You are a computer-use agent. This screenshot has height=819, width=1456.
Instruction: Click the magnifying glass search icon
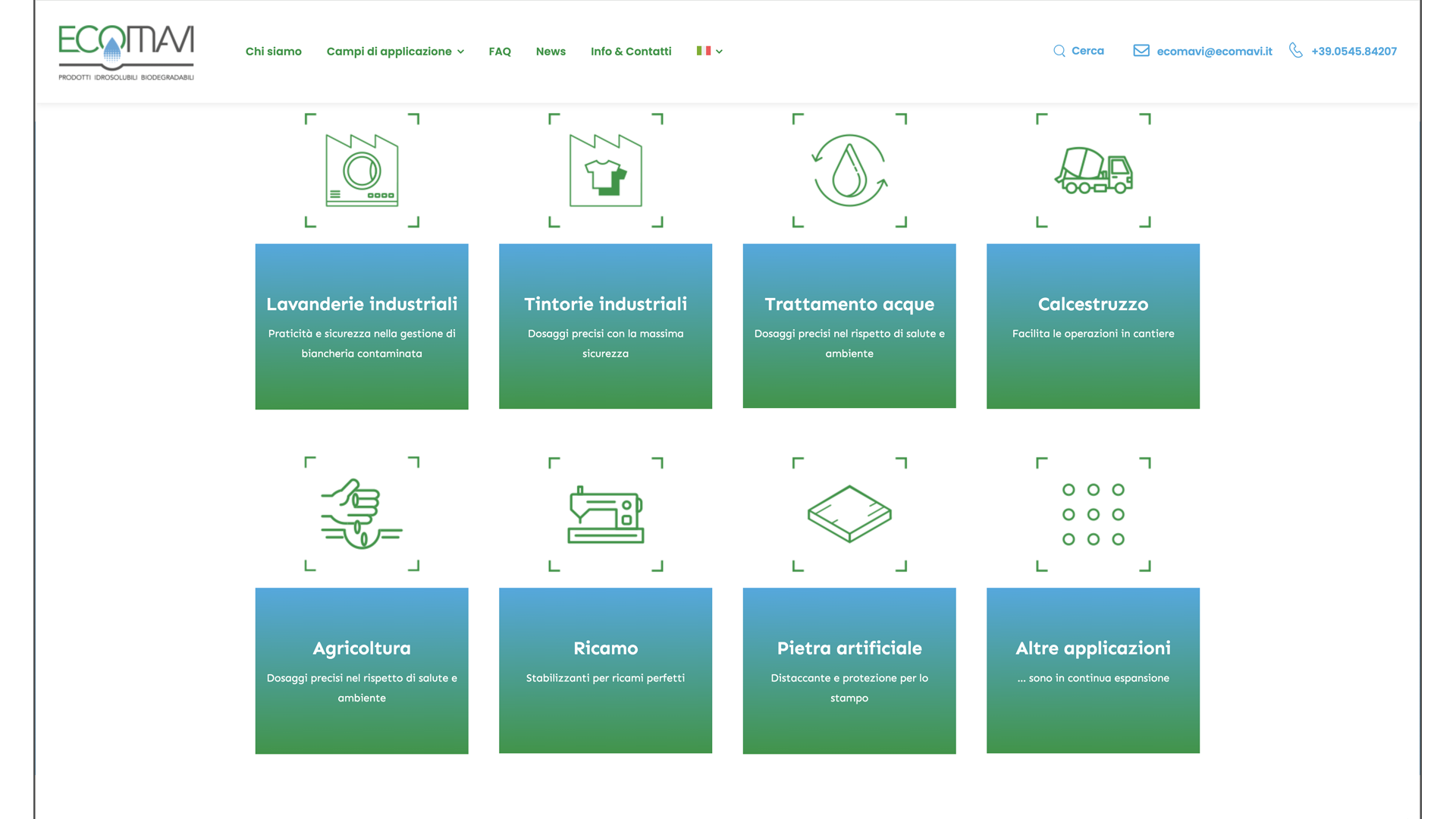coord(1059,51)
